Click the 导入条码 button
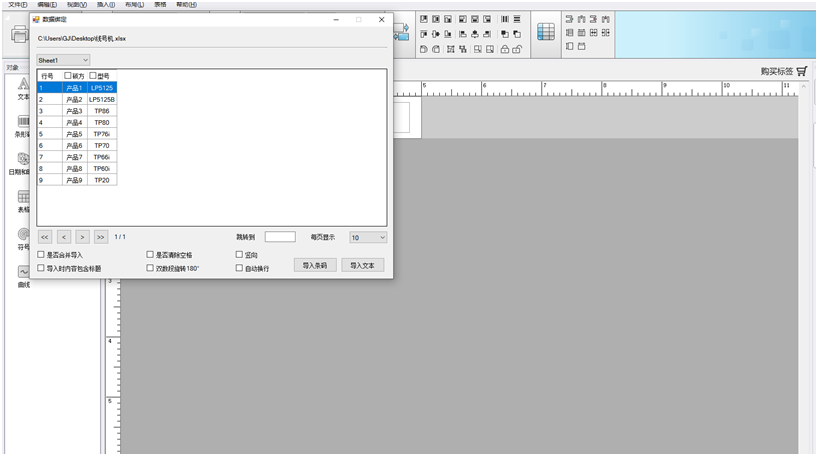 tap(315, 265)
